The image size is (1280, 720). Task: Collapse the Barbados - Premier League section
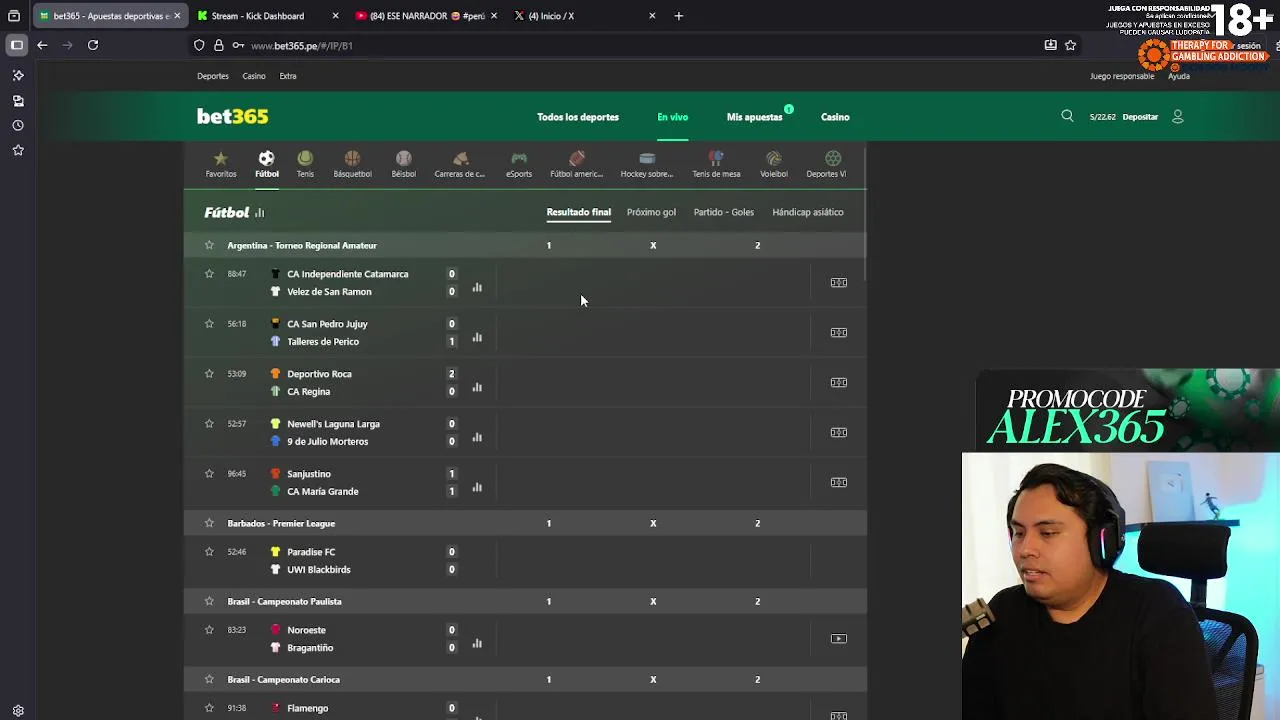[281, 523]
